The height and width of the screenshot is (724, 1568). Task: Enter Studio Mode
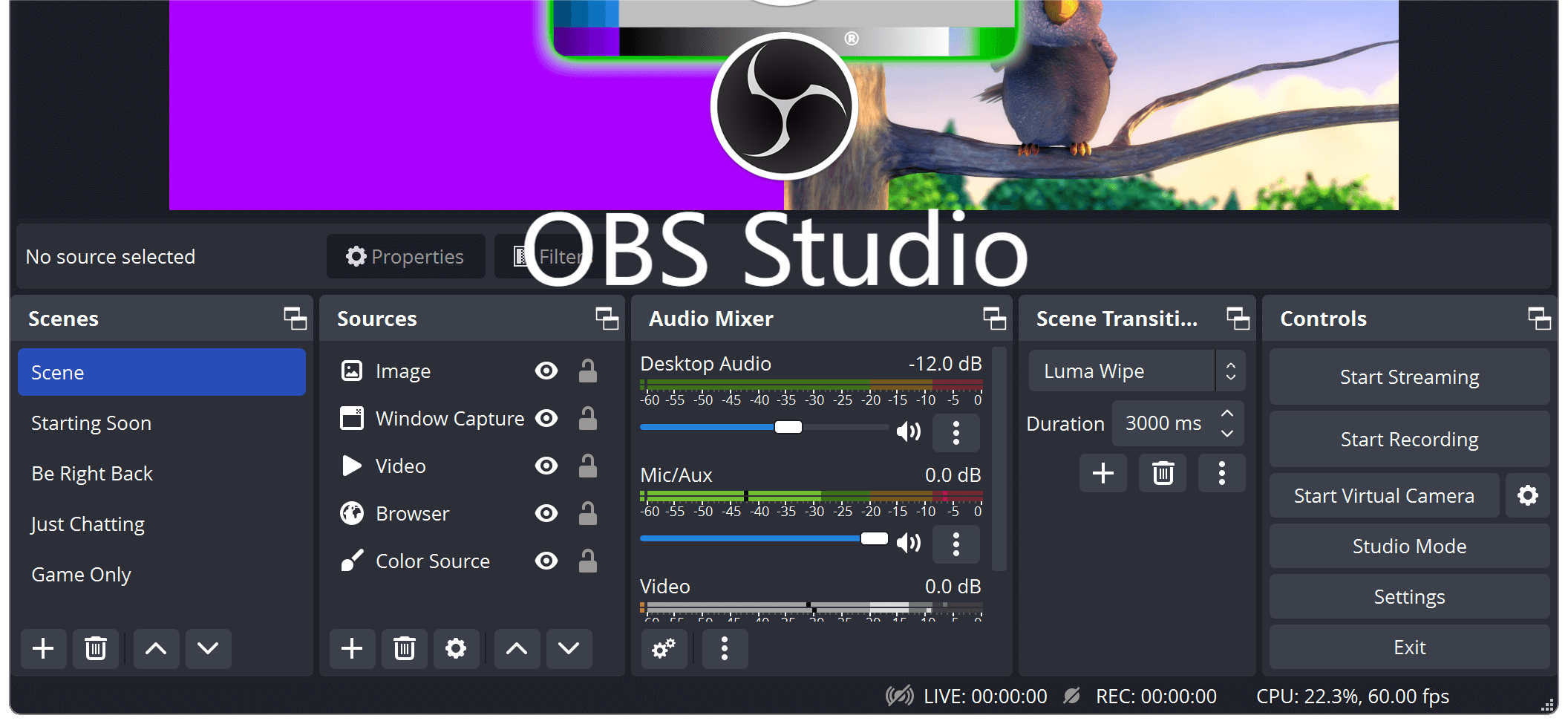point(1408,546)
